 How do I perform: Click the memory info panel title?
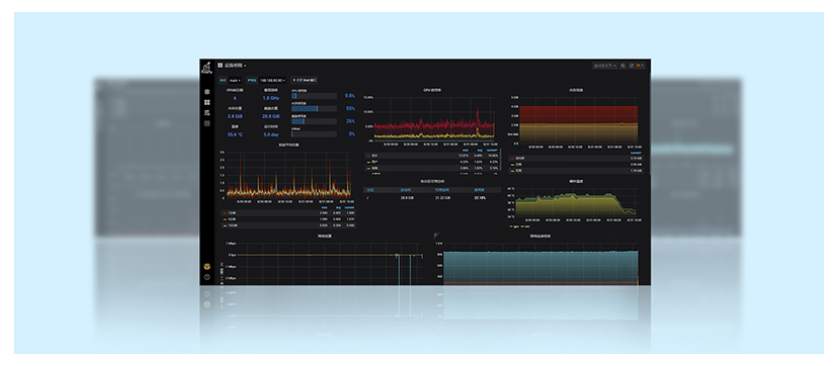pyautogui.click(x=576, y=90)
